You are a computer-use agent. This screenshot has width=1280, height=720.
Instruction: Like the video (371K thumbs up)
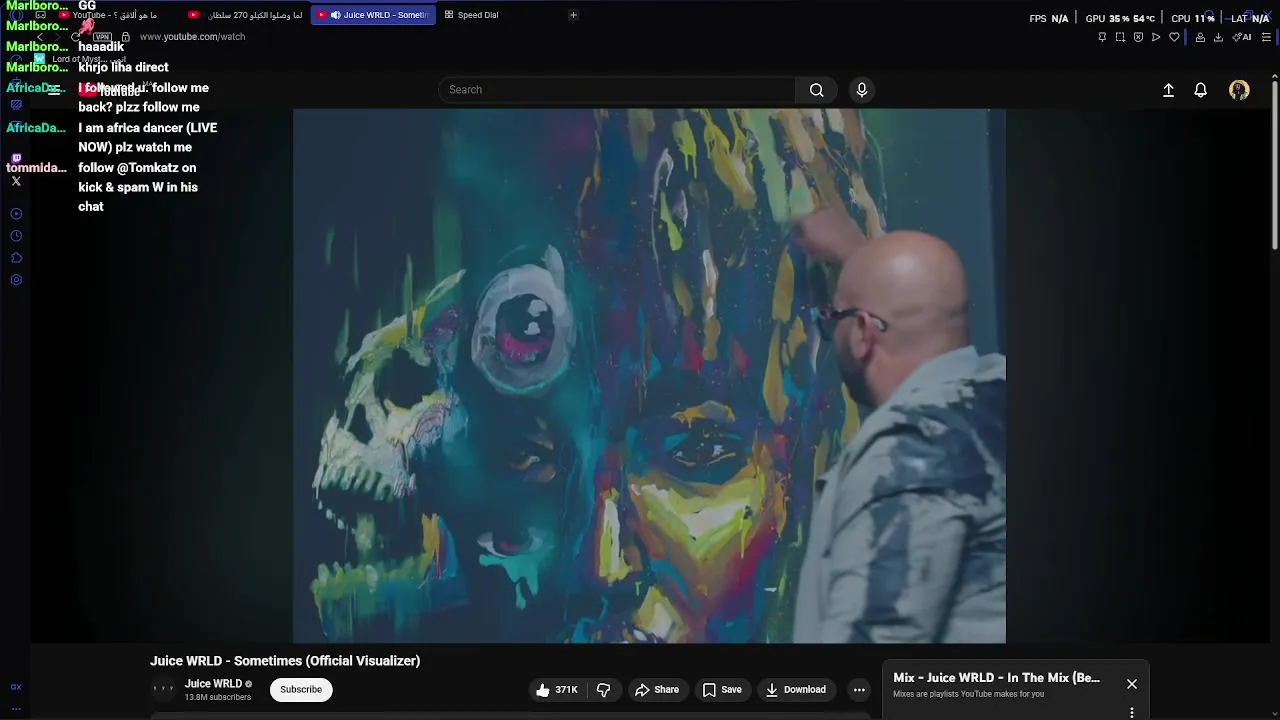pyautogui.click(x=556, y=690)
